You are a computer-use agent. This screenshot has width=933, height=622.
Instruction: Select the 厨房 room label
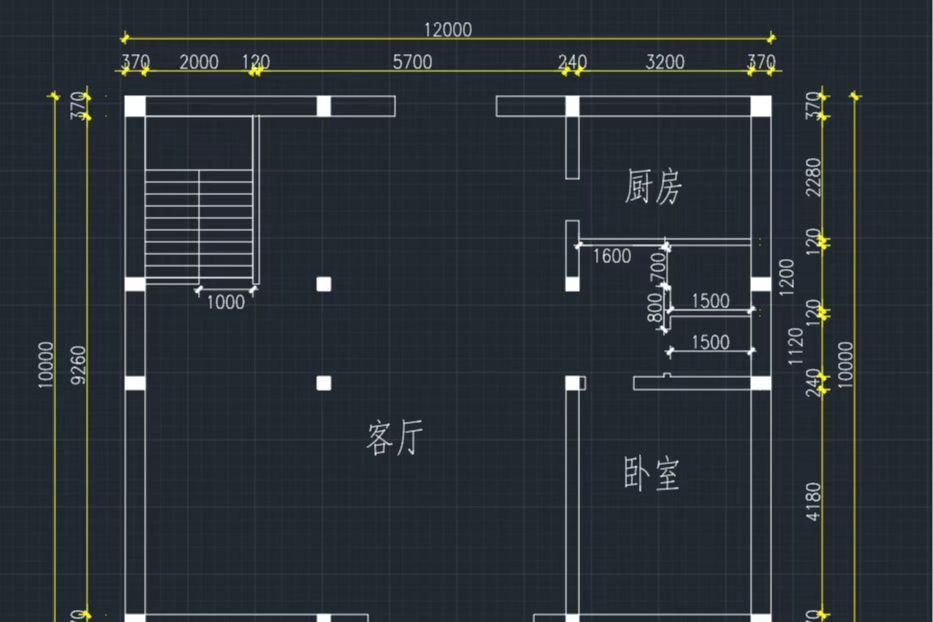pyautogui.click(x=655, y=187)
